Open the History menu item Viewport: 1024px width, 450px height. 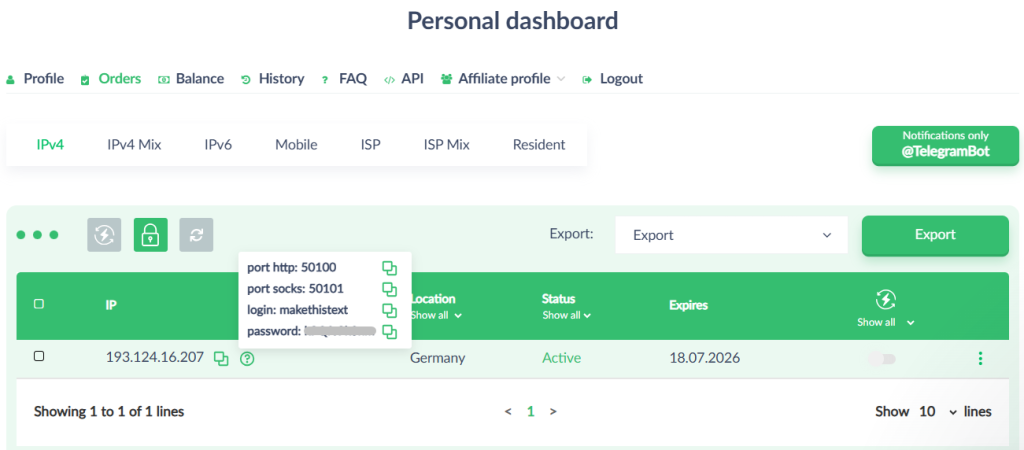[273, 79]
